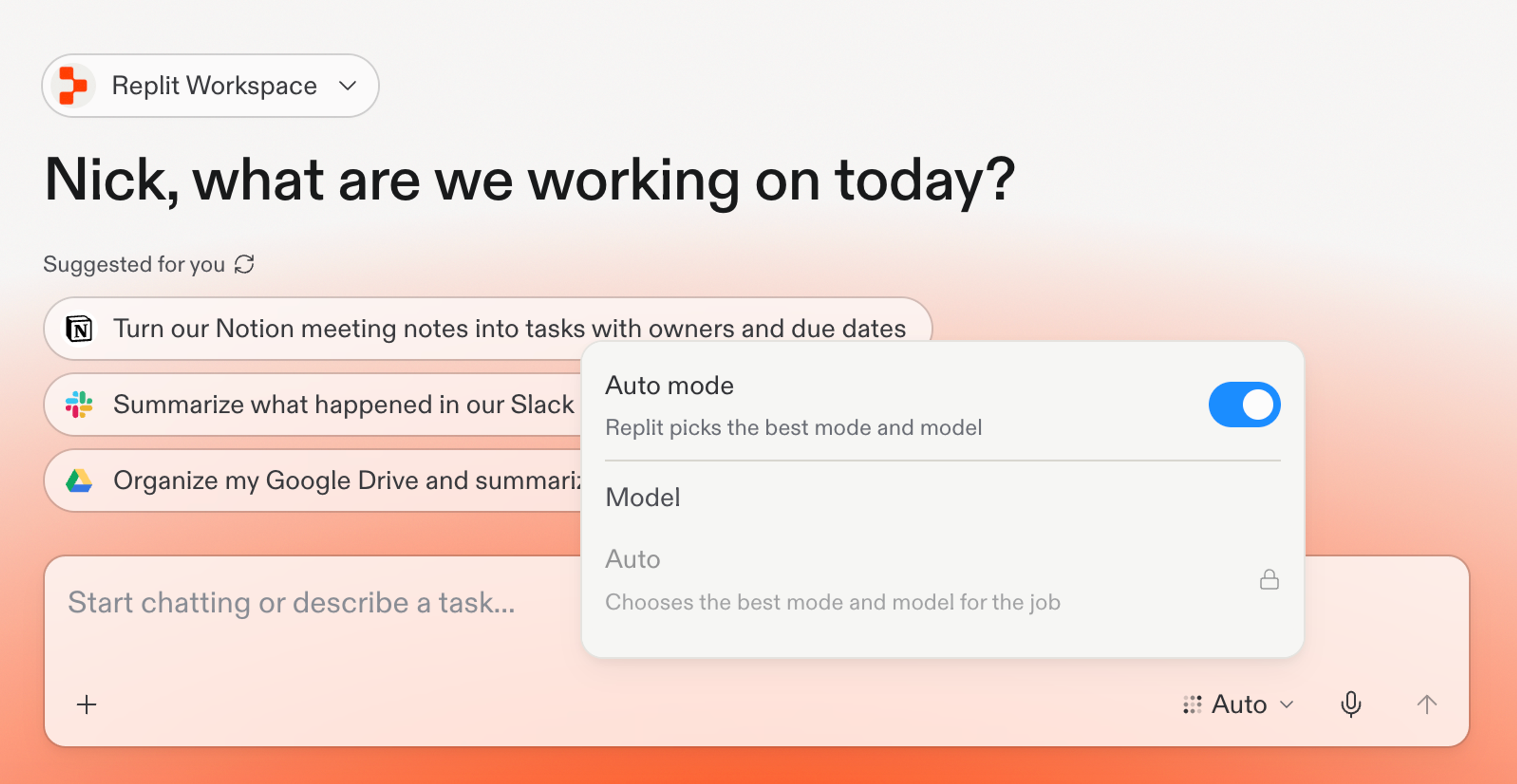Image resolution: width=1517 pixels, height=784 pixels.
Task: Open the Replit Workspace dropdown
Action: click(210, 86)
